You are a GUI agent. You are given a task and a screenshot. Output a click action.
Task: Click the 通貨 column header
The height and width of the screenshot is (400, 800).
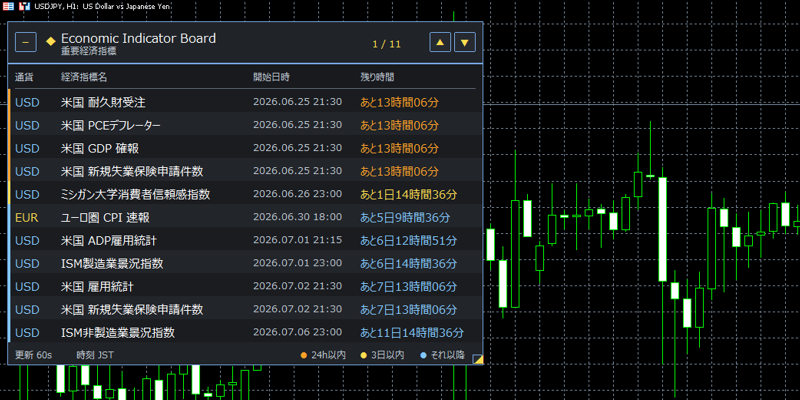(x=24, y=77)
